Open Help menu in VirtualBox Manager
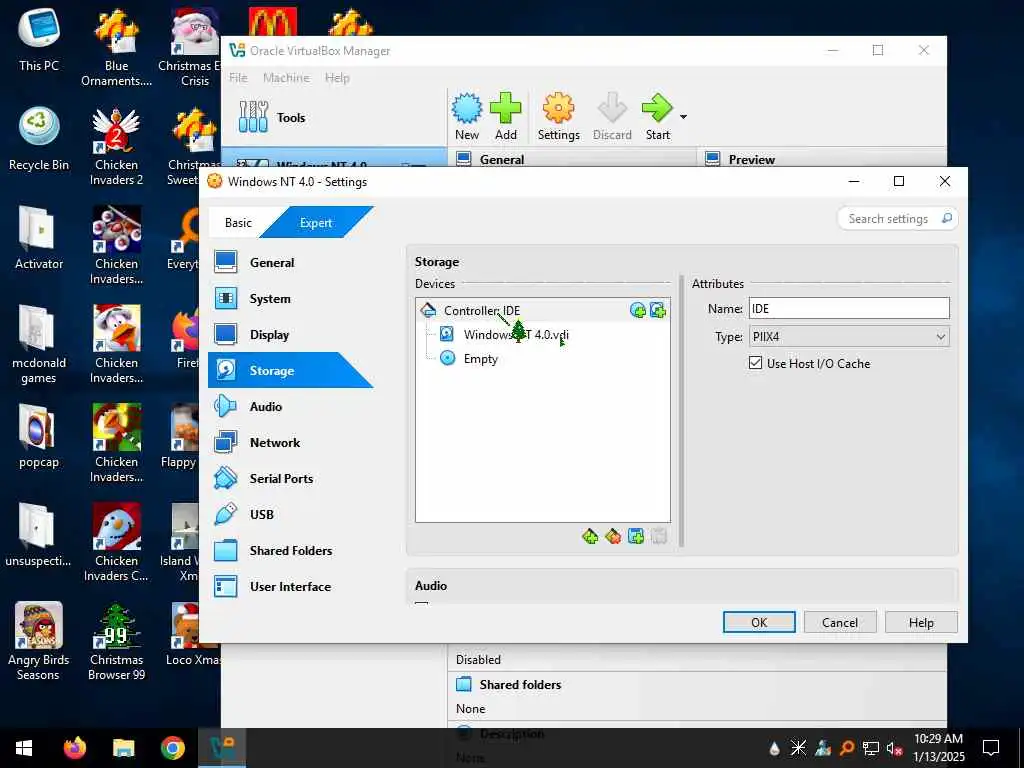1024x768 pixels. point(337,78)
